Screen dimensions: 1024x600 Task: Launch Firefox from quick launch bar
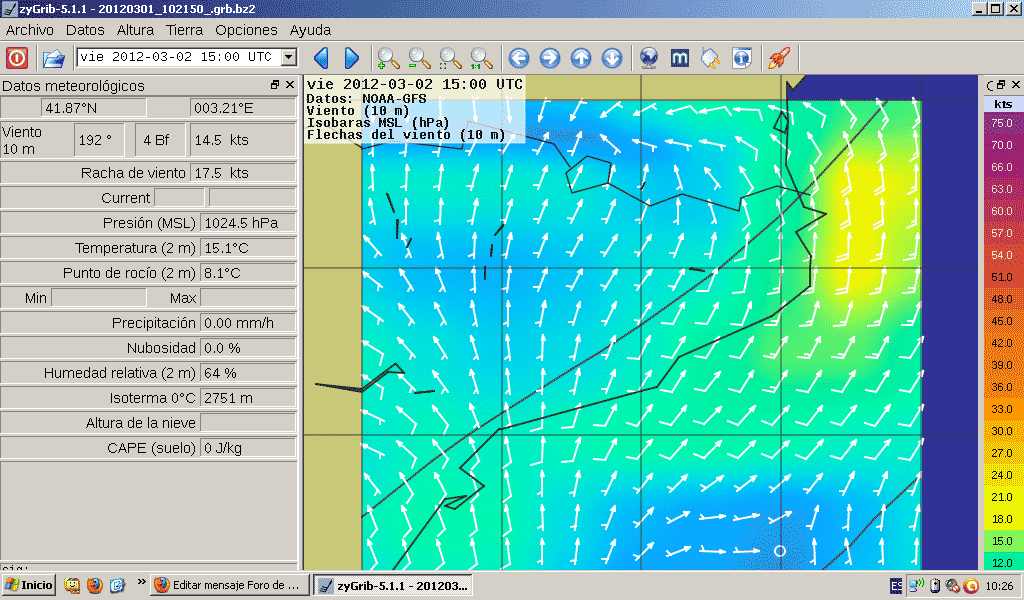tap(95, 585)
